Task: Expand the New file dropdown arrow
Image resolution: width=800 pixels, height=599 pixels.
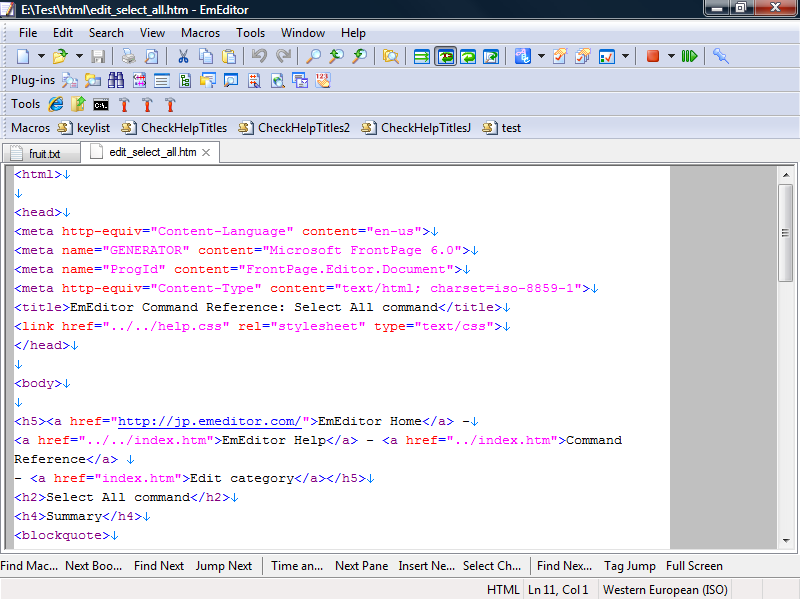Action: (41, 56)
